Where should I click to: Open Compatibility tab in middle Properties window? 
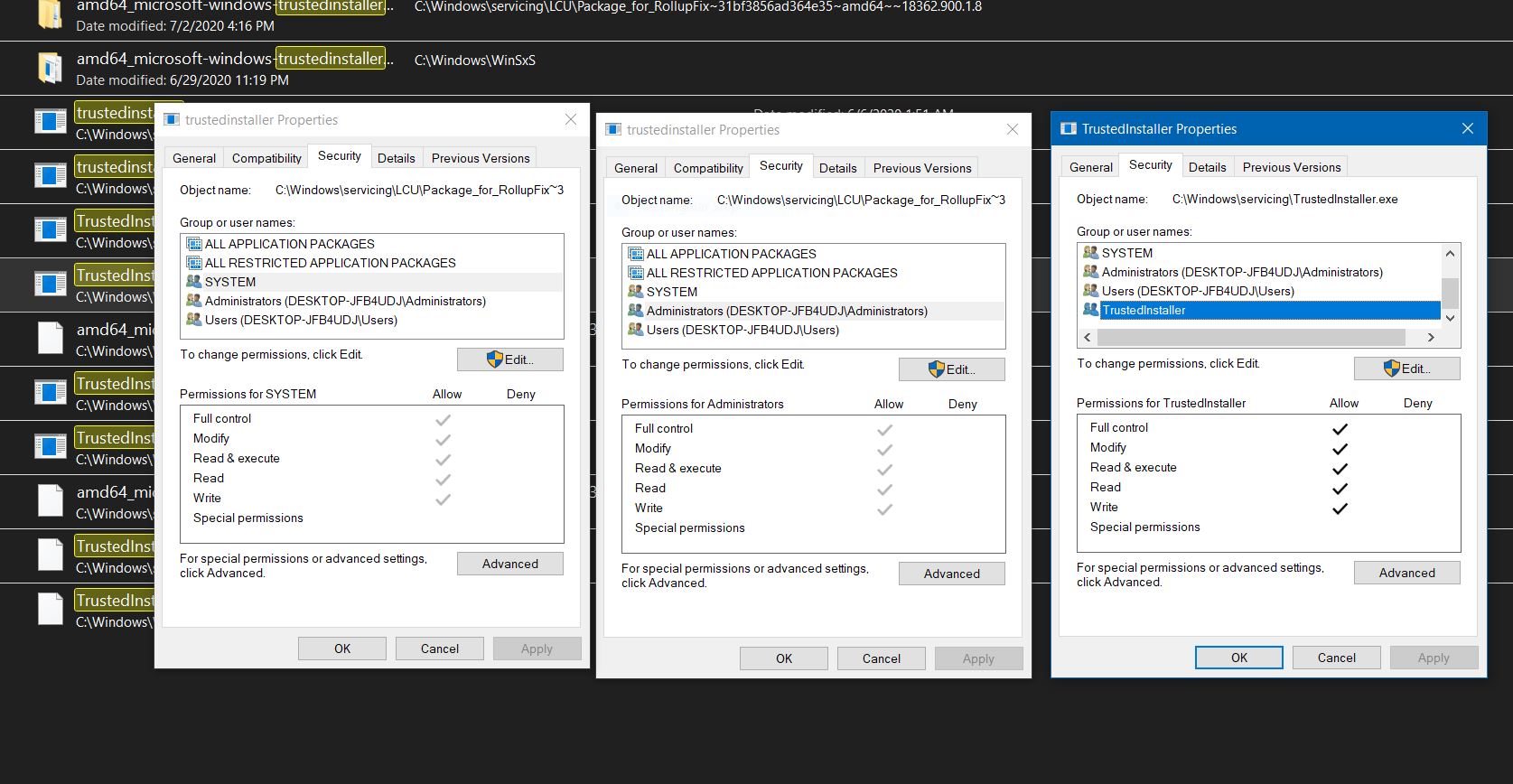708,168
